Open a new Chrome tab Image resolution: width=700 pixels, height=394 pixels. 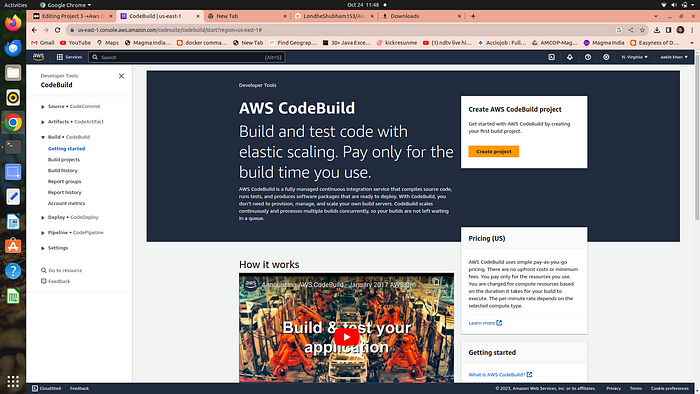point(473,16)
